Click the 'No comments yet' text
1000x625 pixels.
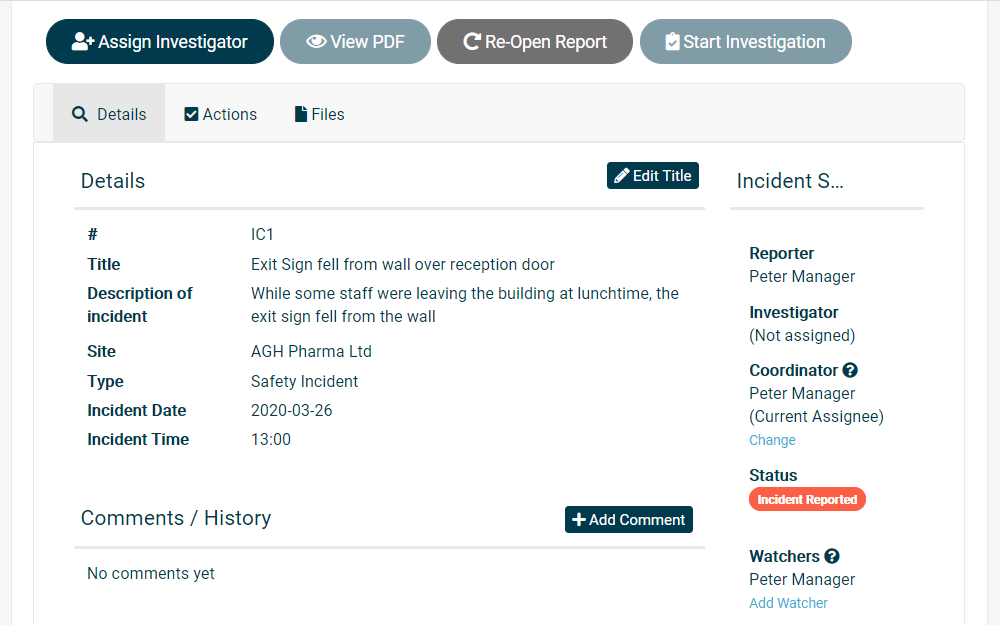pyautogui.click(x=151, y=573)
